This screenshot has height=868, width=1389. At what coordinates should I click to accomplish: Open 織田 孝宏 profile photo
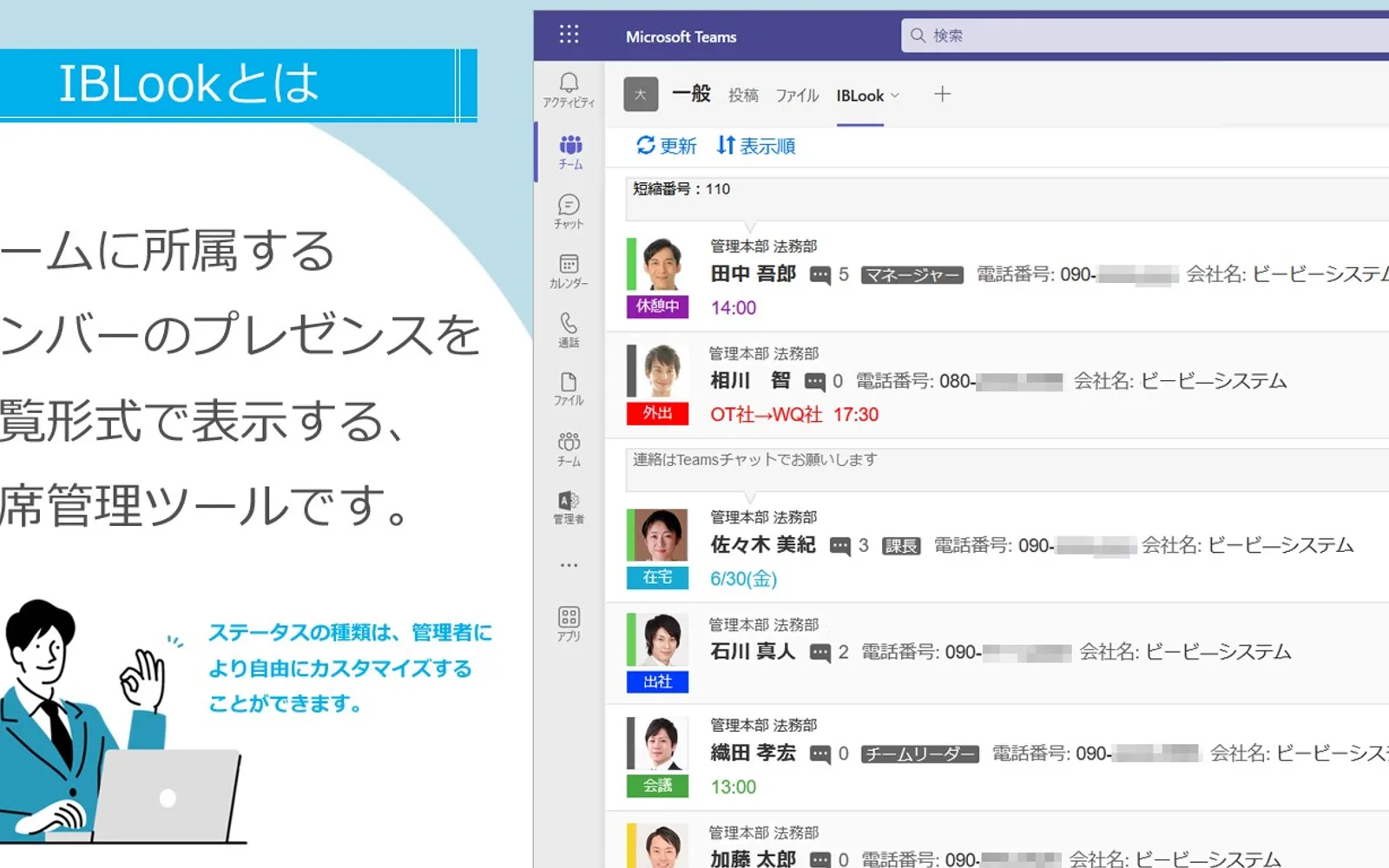click(x=662, y=744)
